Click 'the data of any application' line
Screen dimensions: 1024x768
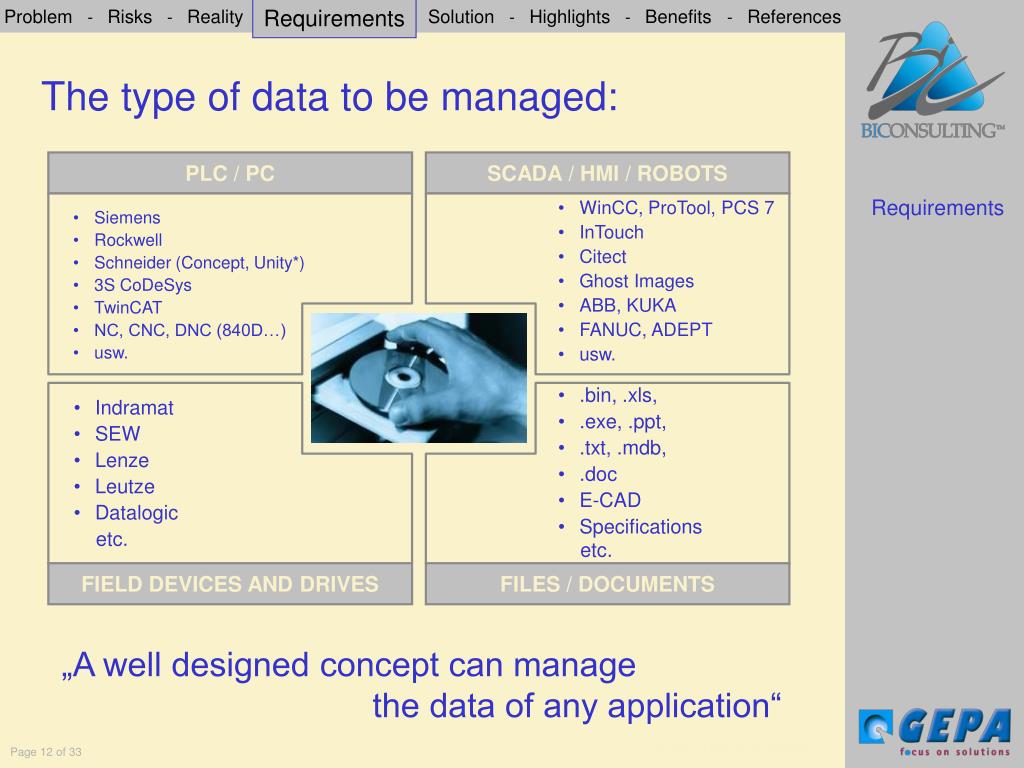tap(577, 707)
